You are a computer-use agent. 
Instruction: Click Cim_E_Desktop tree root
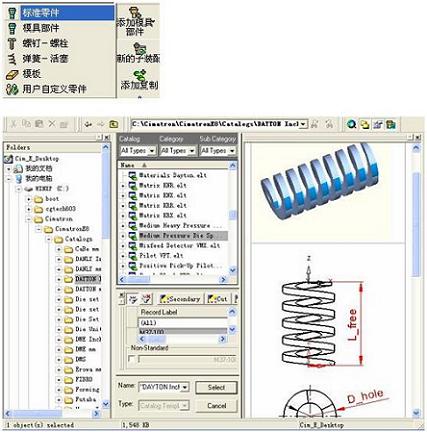37,159
